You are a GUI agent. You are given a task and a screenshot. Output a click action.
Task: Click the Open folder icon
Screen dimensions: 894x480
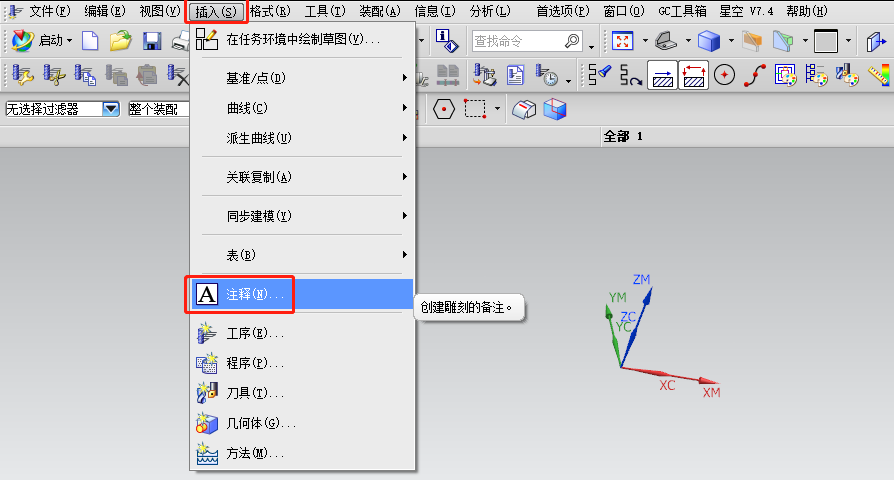[121, 41]
